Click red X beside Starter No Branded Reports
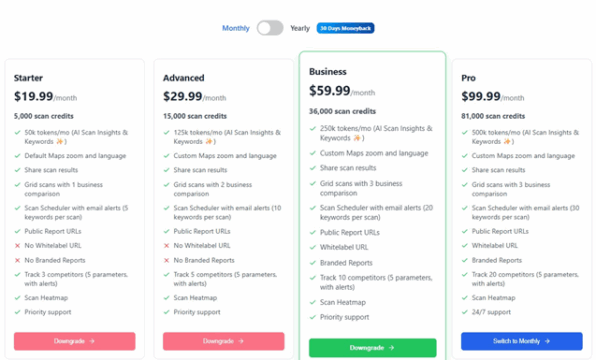This screenshot has width=596, height=360. [x=17, y=260]
